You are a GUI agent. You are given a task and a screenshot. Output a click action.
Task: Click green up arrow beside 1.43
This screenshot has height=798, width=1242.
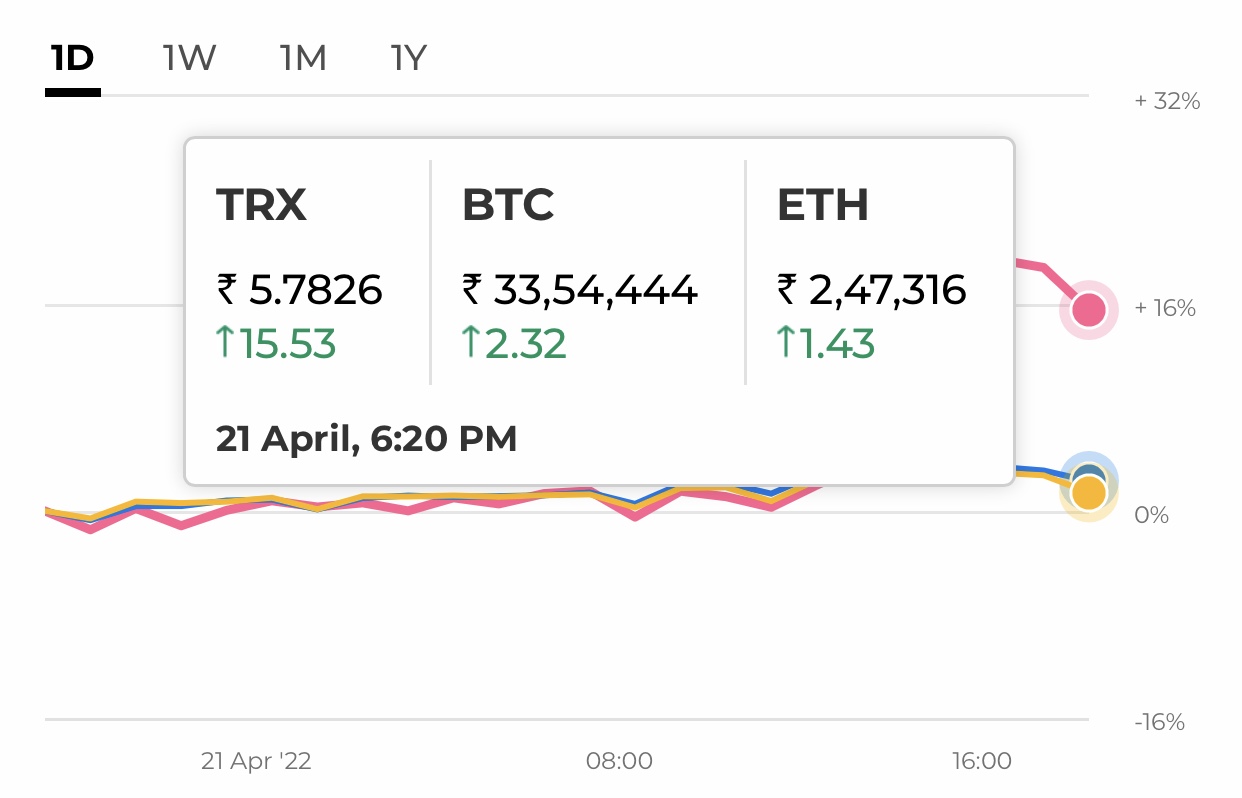pyautogui.click(x=785, y=344)
